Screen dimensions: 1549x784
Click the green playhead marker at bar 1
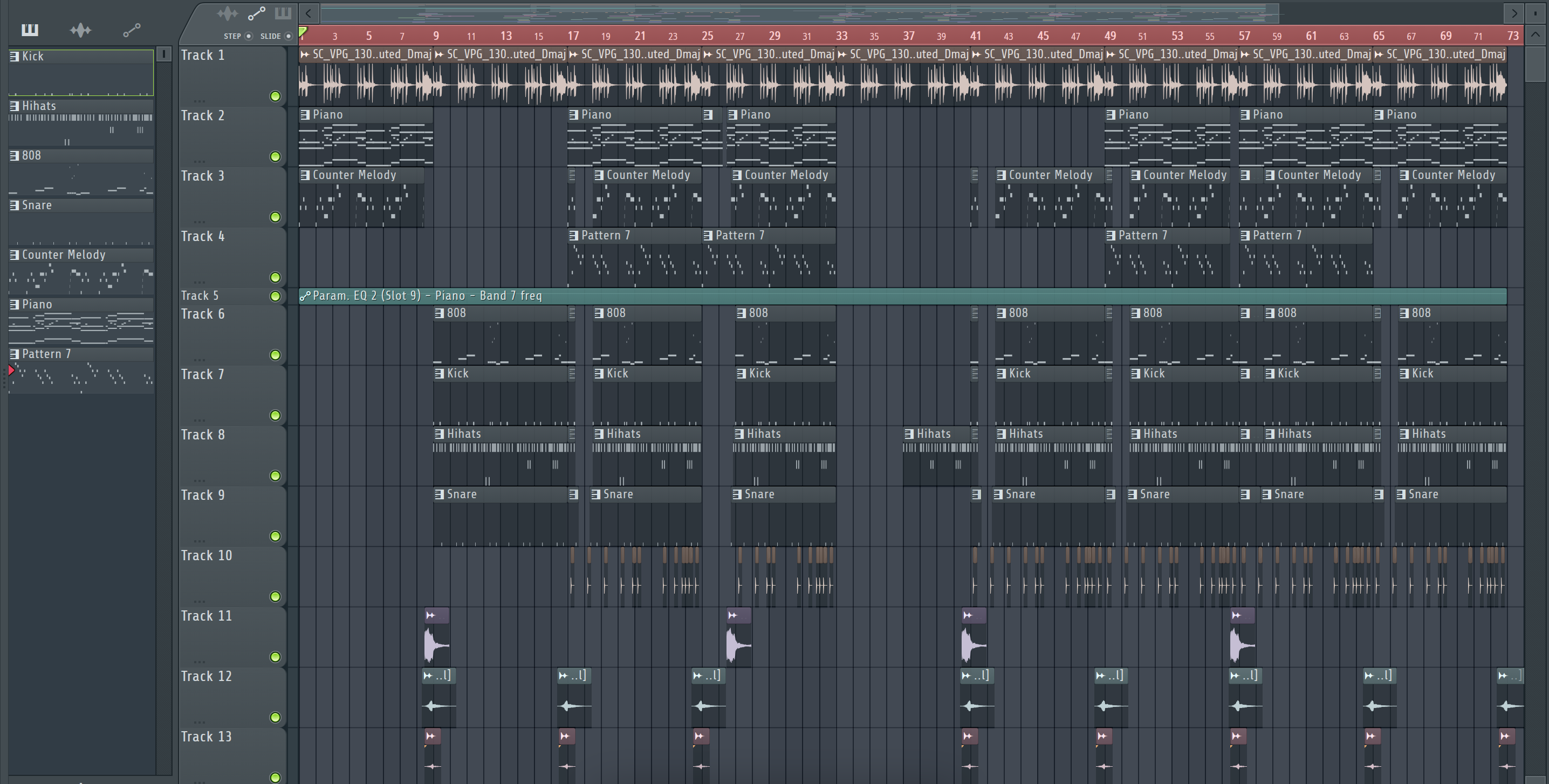tap(304, 32)
